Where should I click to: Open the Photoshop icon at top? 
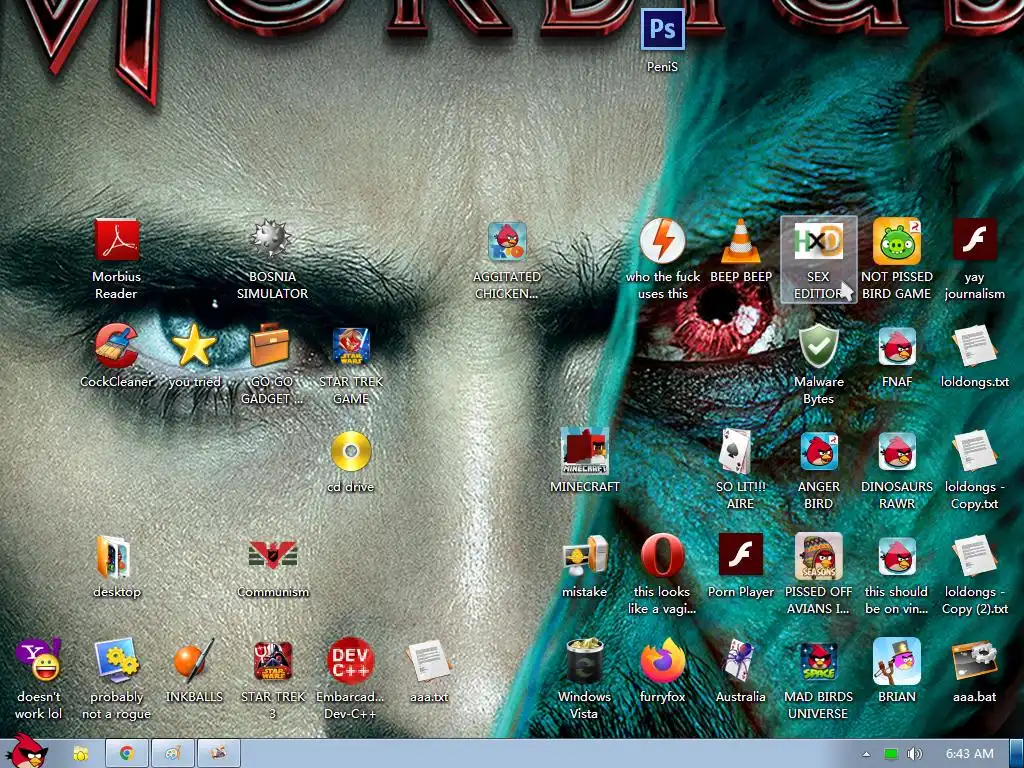[662, 29]
